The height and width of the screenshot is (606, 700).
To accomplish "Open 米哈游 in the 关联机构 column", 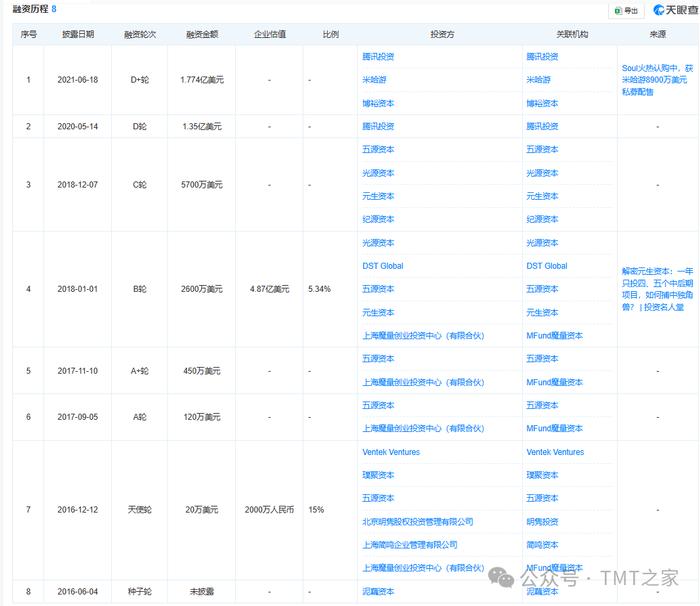I will (x=538, y=80).
